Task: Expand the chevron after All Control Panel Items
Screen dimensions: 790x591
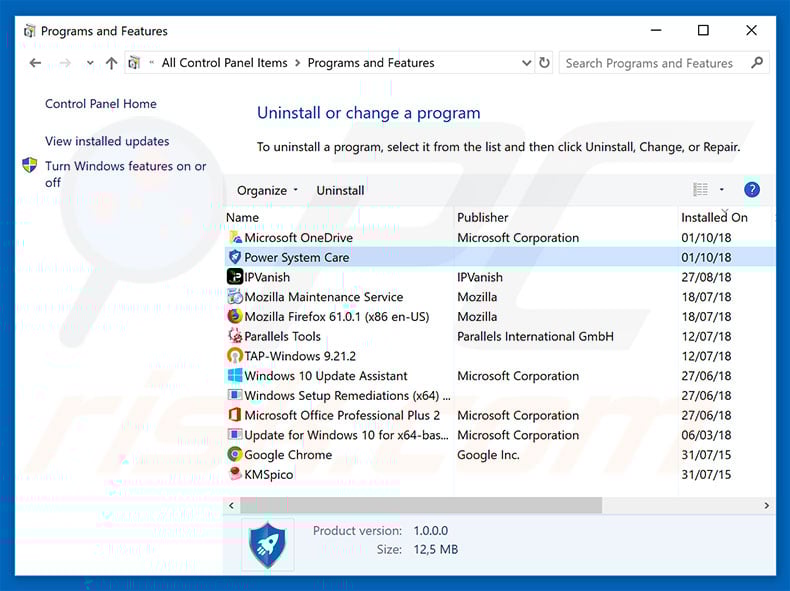Action: (x=297, y=63)
